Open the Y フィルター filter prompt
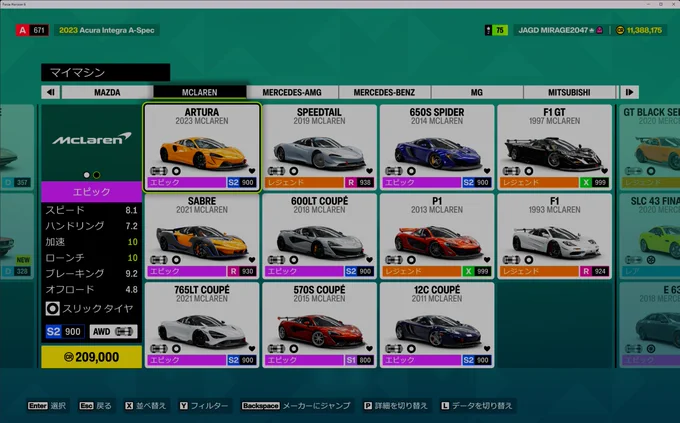The image size is (680, 423). pos(204,406)
